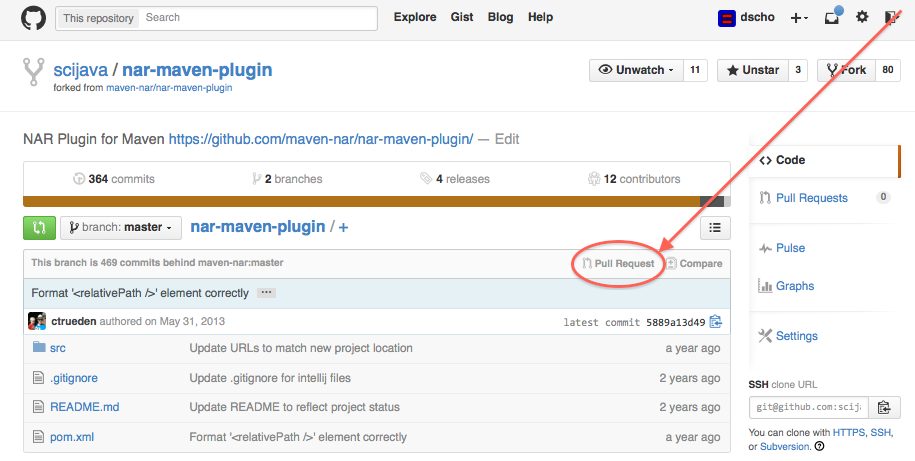Viewport: 915px width, 461px height.
Task: View the 364 commits history
Action: click(x=114, y=179)
